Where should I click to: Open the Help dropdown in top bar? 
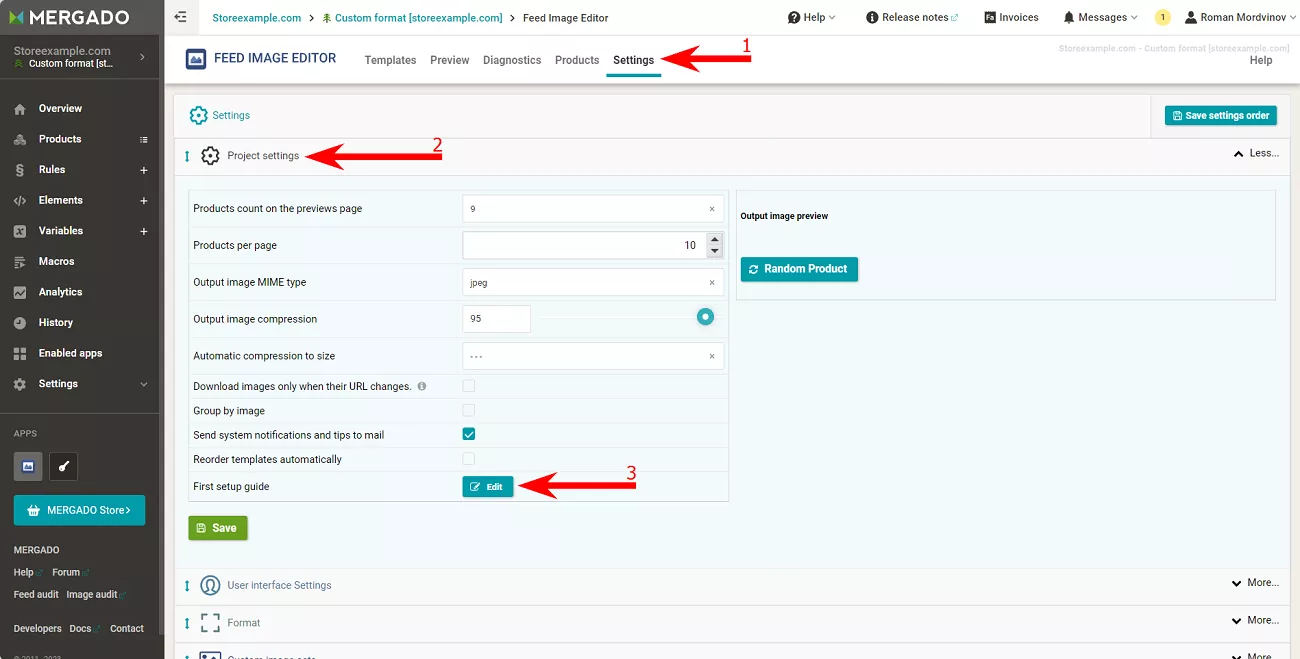[x=811, y=17]
